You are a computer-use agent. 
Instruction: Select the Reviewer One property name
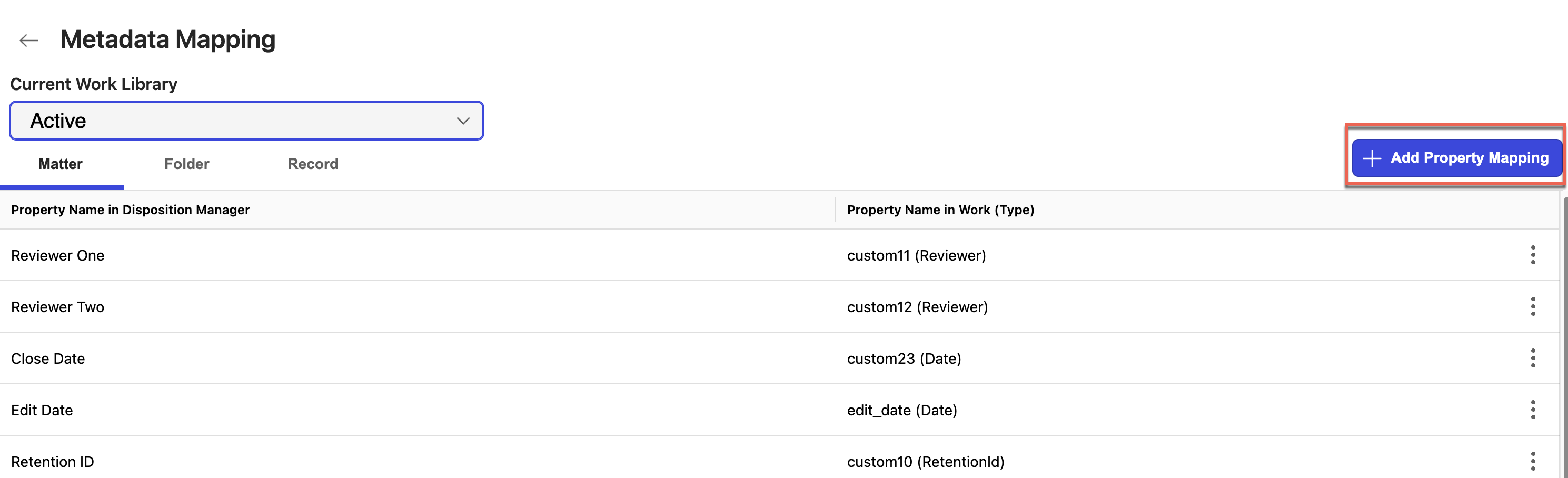pyautogui.click(x=58, y=256)
